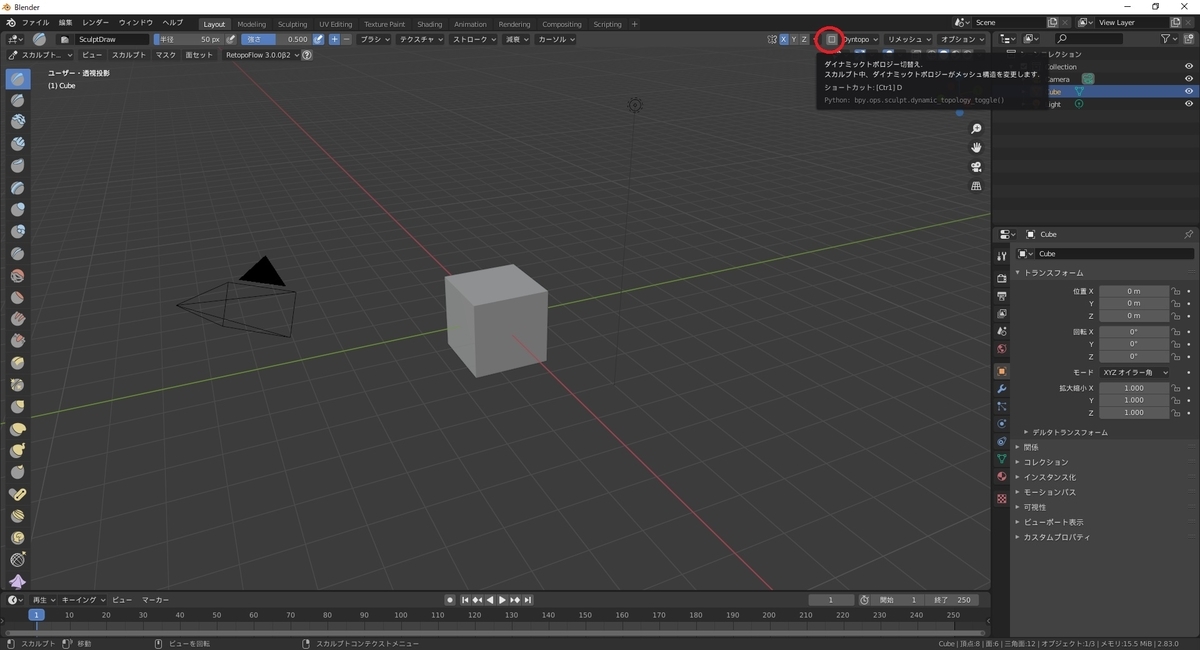Enable Z axis symmetry
This screenshot has width=1200, height=650.
click(804, 39)
